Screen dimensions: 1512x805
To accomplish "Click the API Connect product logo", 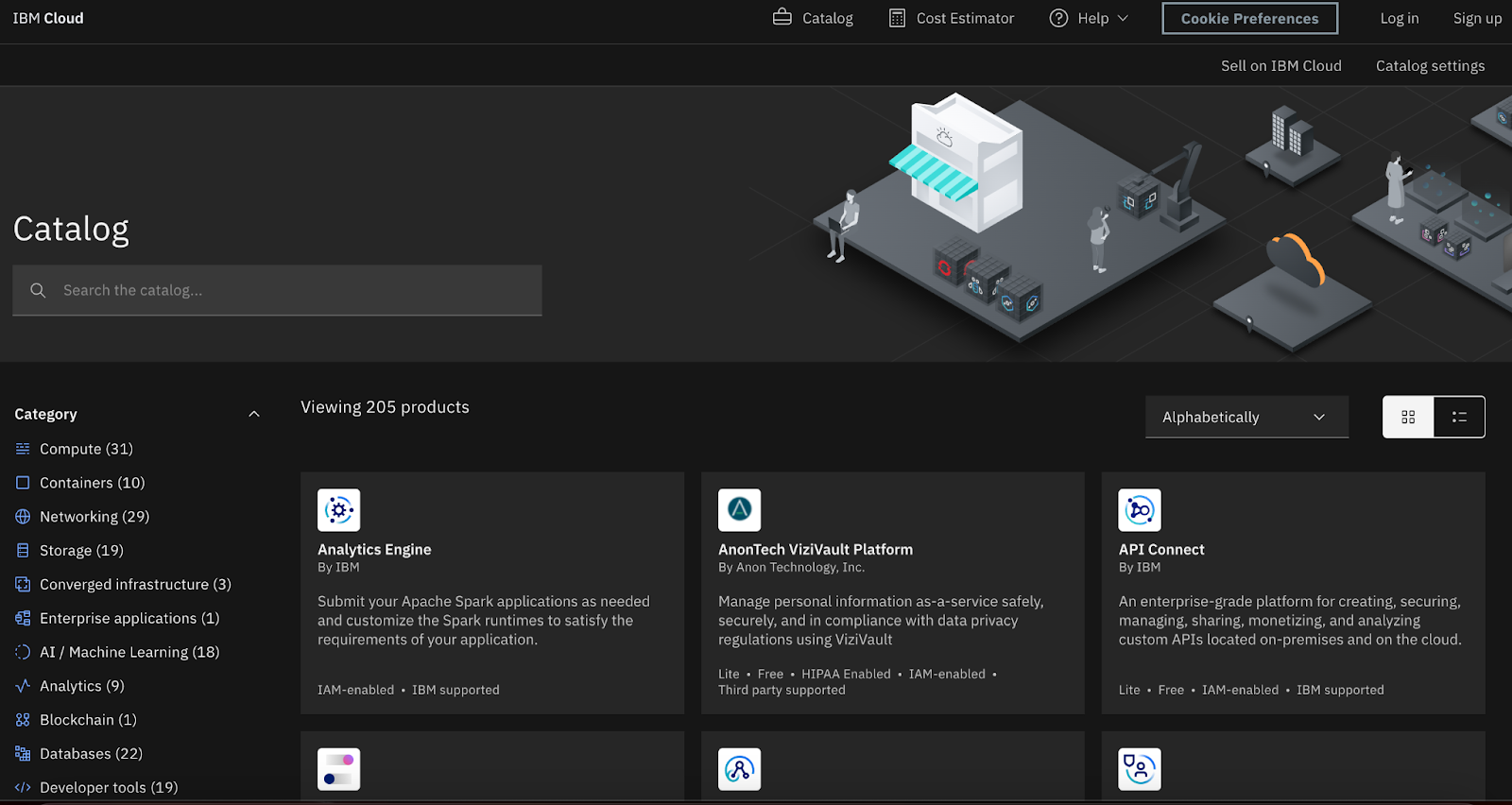I will point(1140,510).
